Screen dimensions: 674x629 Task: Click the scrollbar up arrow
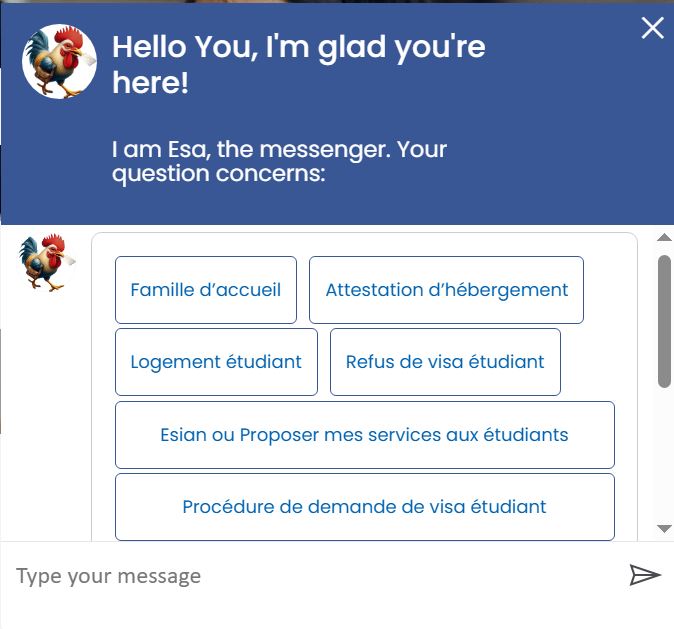[664, 237]
